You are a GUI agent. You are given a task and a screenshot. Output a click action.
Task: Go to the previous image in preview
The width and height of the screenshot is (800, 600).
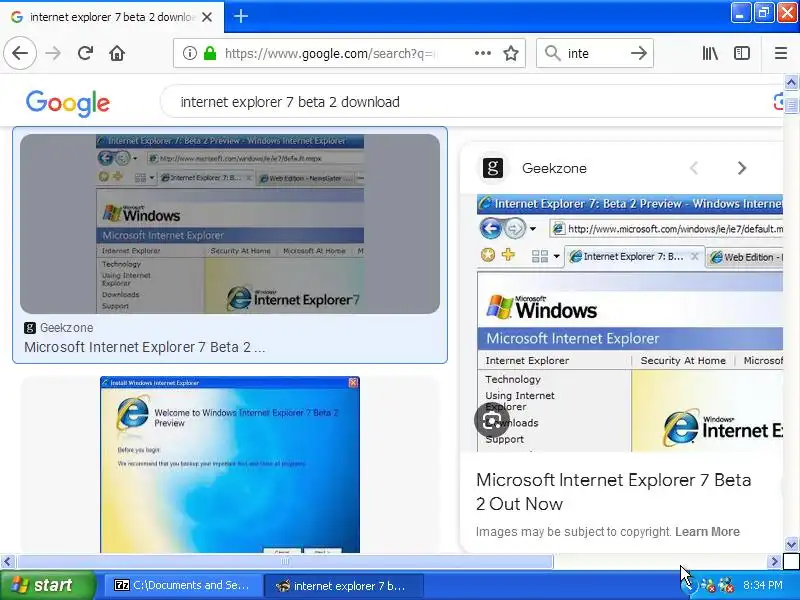(x=694, y=168)
